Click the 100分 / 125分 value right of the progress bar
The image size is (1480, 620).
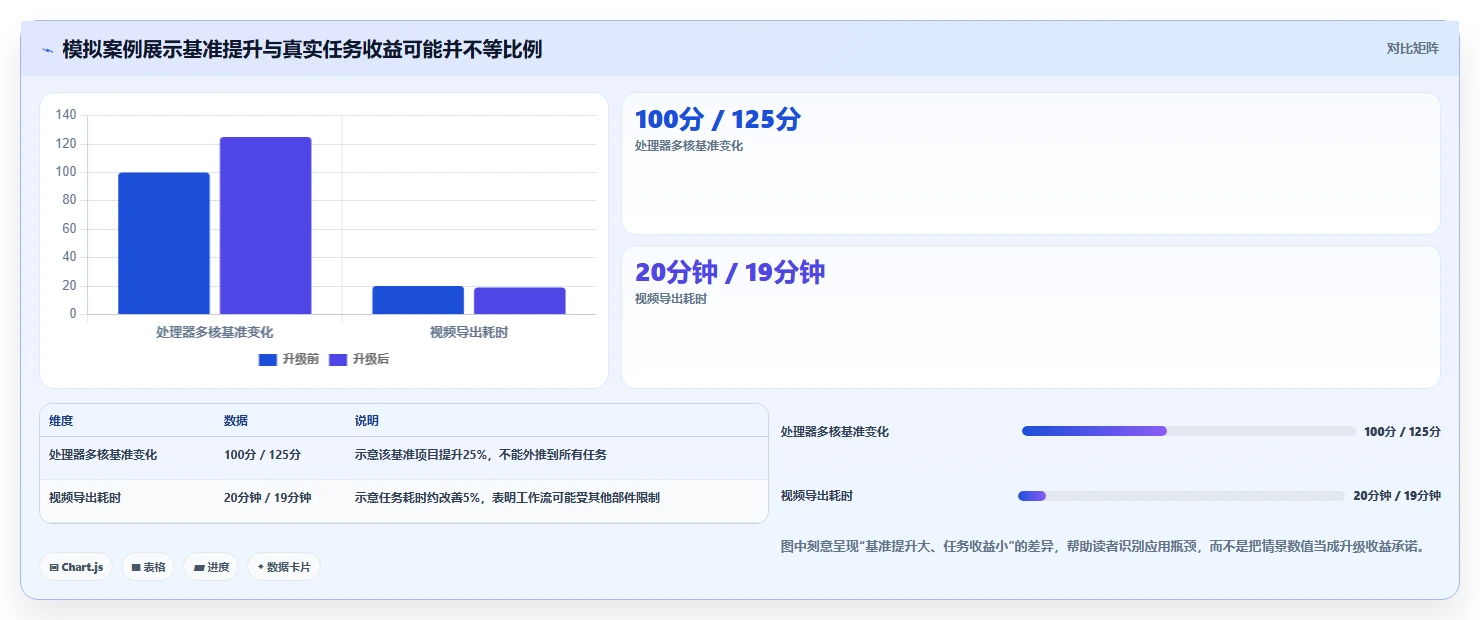(1402, 432)
